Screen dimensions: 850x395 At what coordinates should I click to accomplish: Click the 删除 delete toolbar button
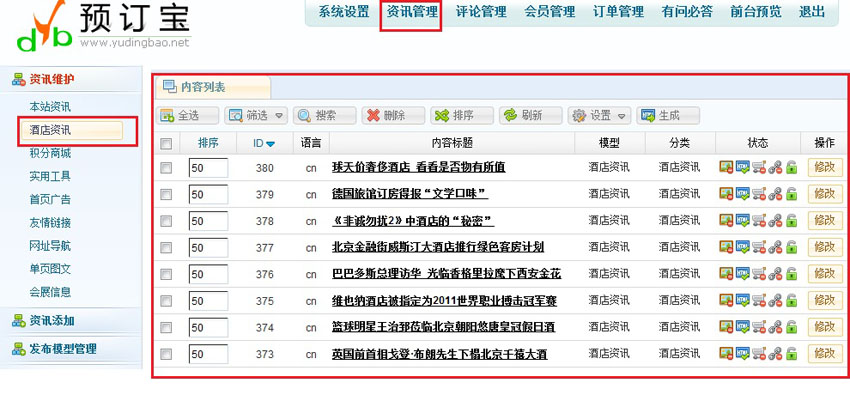tap(393, 115)
